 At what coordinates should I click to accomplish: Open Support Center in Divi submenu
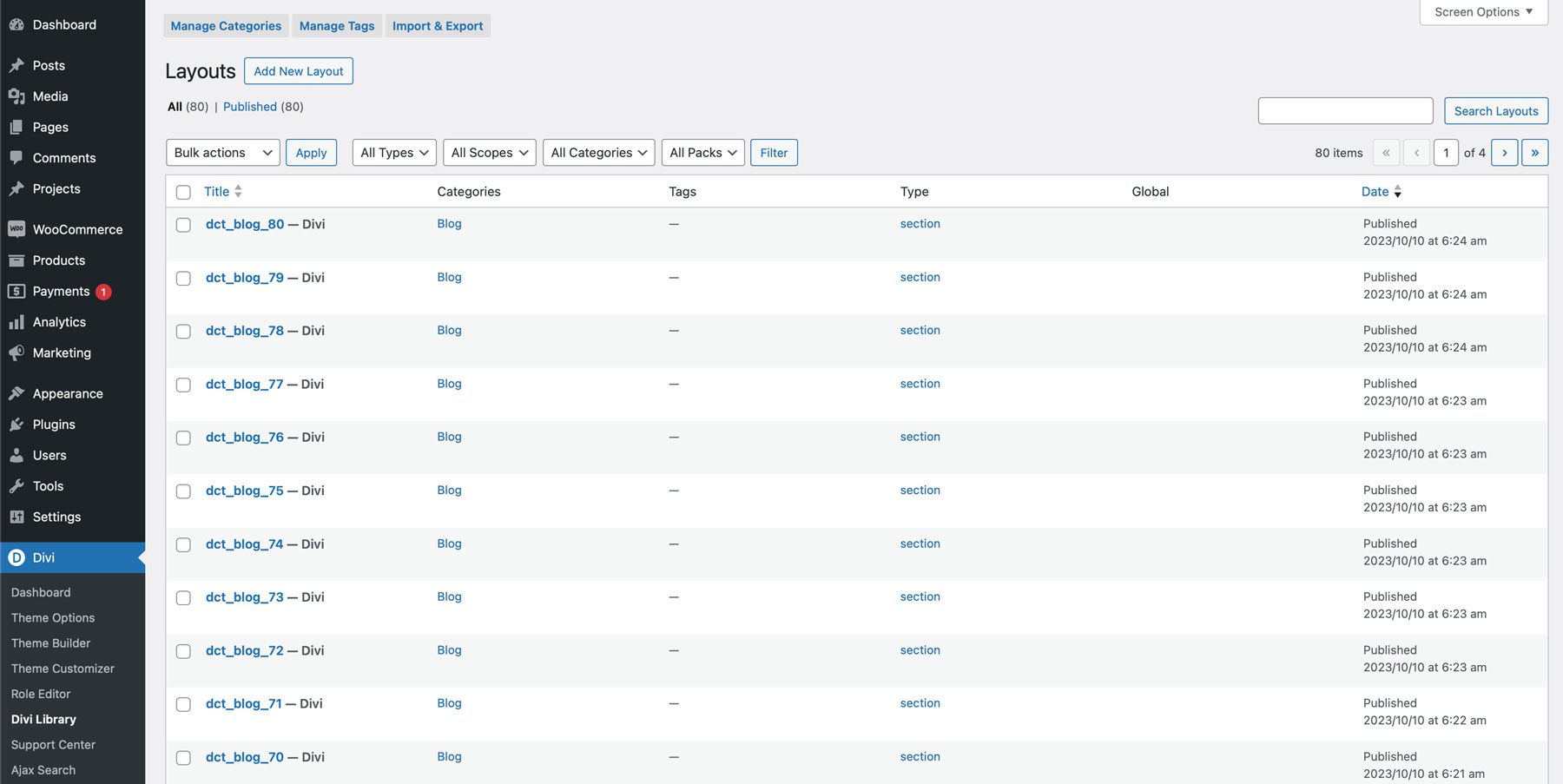pos(53,745)
